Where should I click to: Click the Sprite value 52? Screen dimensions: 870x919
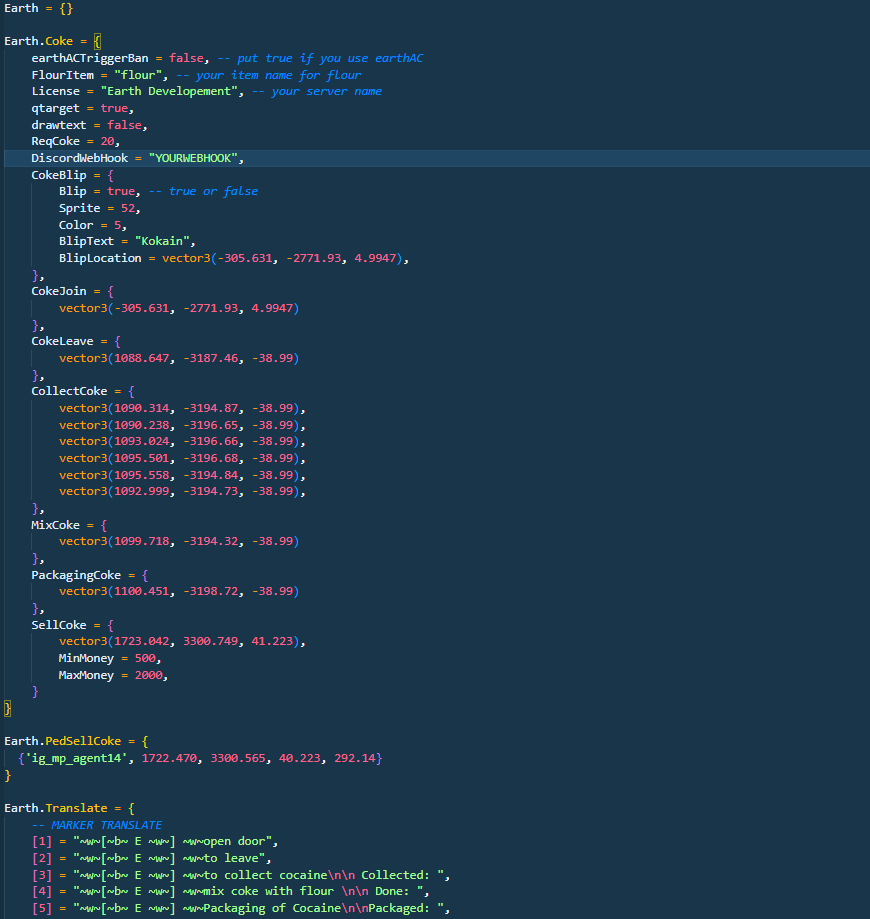pos(128,208)
